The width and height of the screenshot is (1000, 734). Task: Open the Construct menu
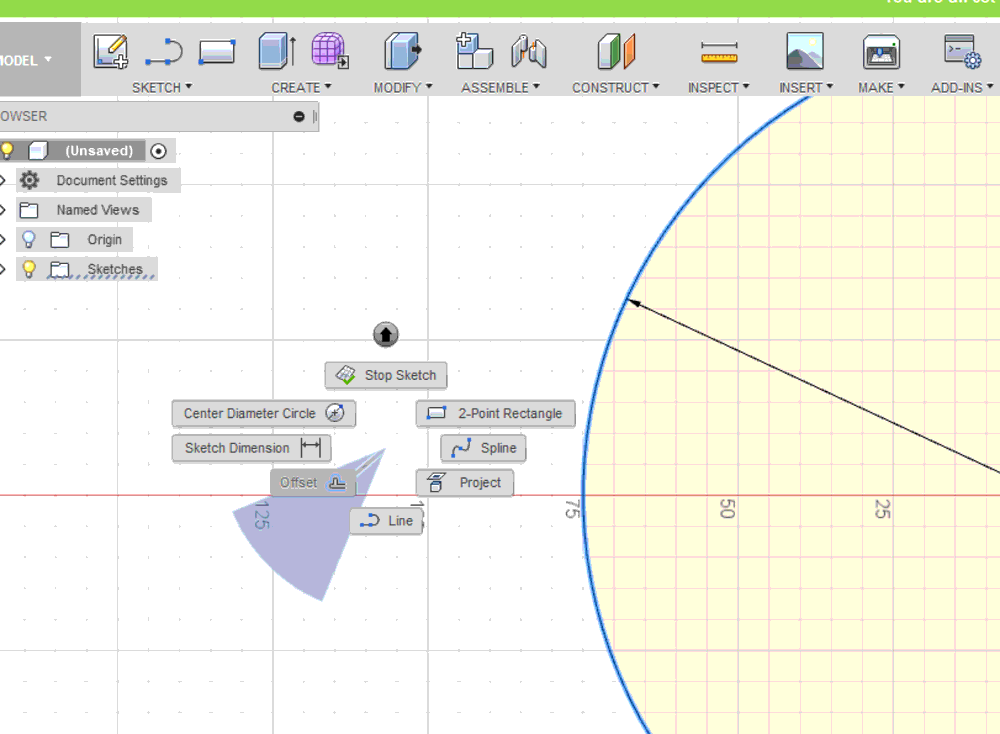point(616,87)
